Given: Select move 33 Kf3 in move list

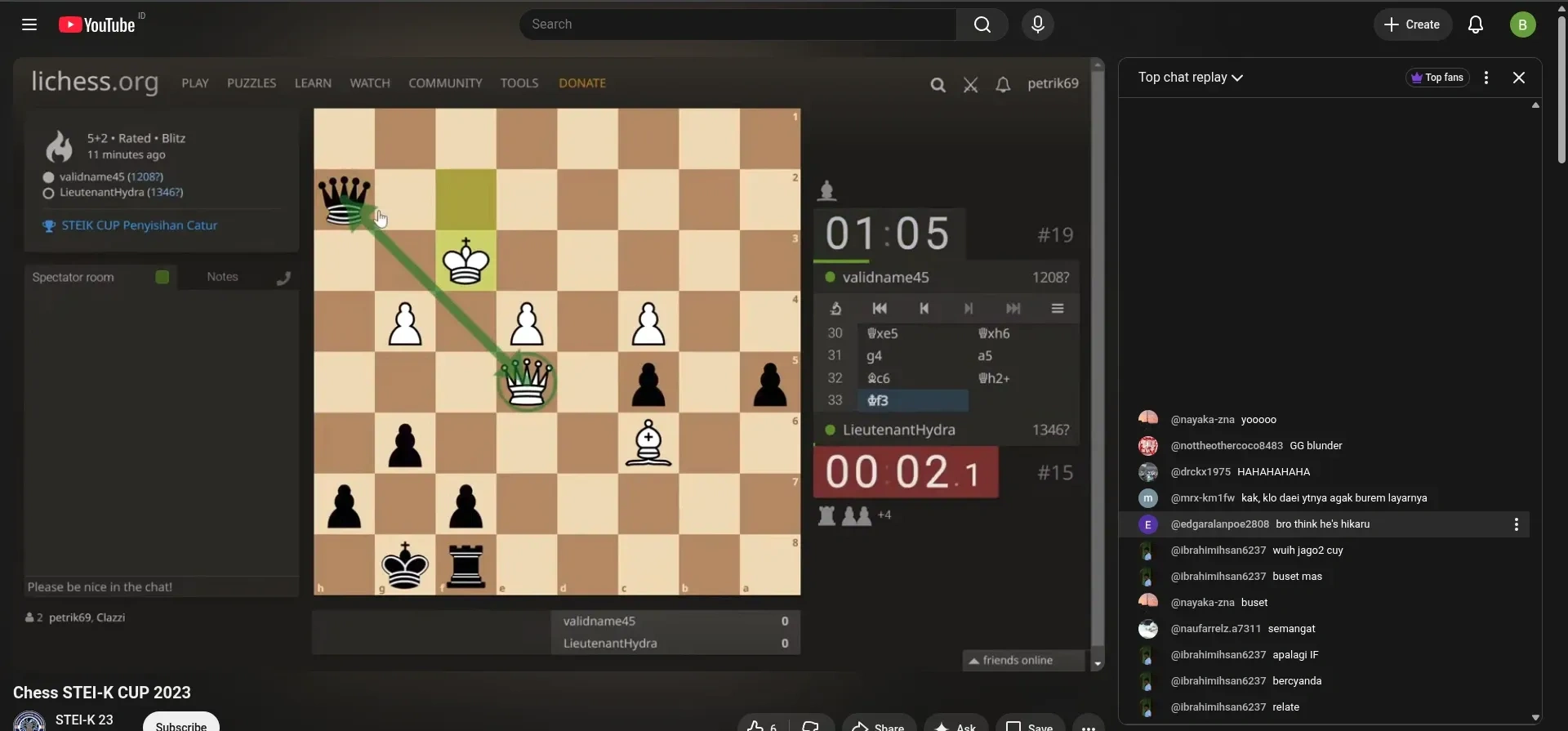Looking at the screenshot, I should (x=913, y=401).
